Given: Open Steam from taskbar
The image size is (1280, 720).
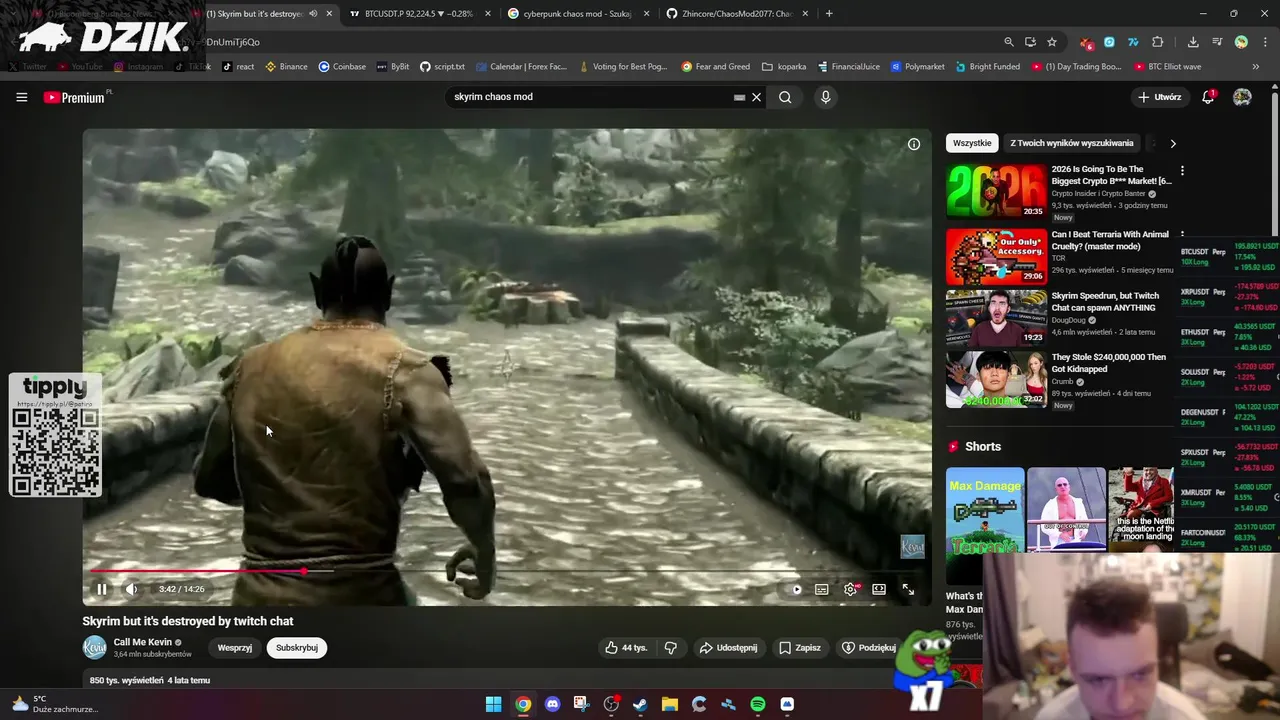Looking at the screenshot, I should [640, 704].
